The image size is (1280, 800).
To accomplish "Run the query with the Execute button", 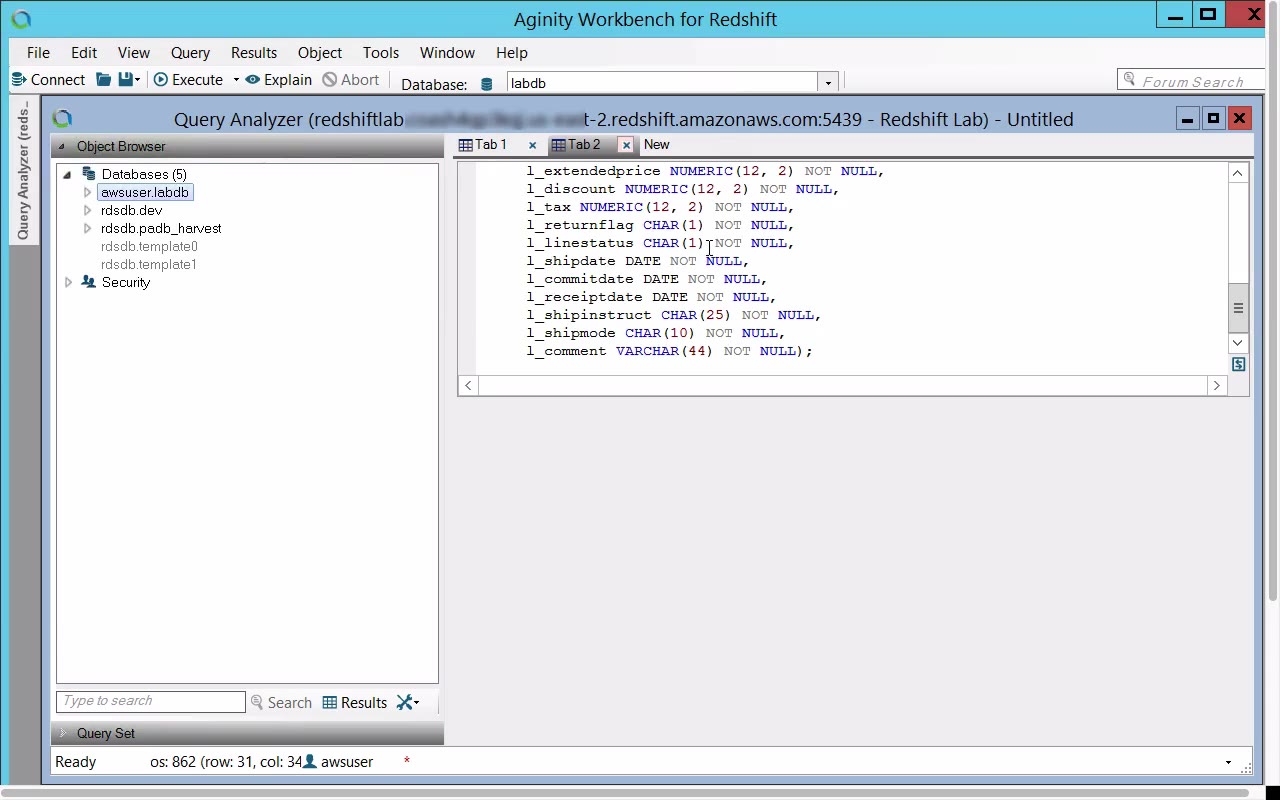I will [x=188, y=80].
